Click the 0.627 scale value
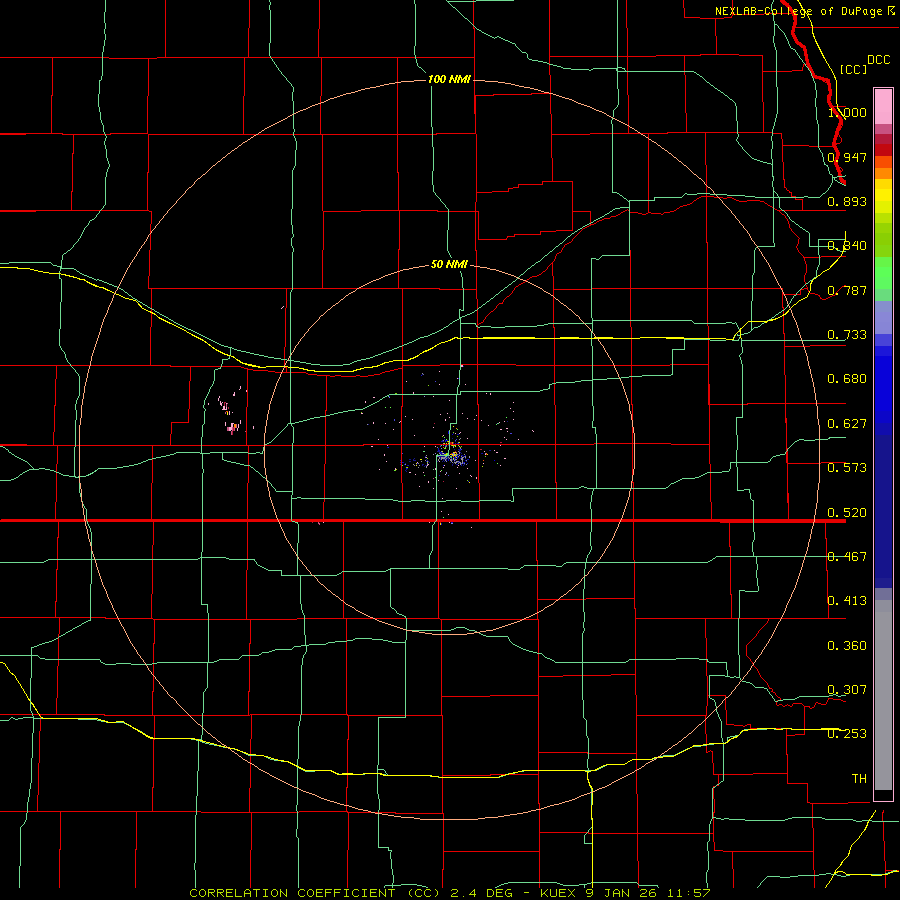 click(x=847, y=424)
